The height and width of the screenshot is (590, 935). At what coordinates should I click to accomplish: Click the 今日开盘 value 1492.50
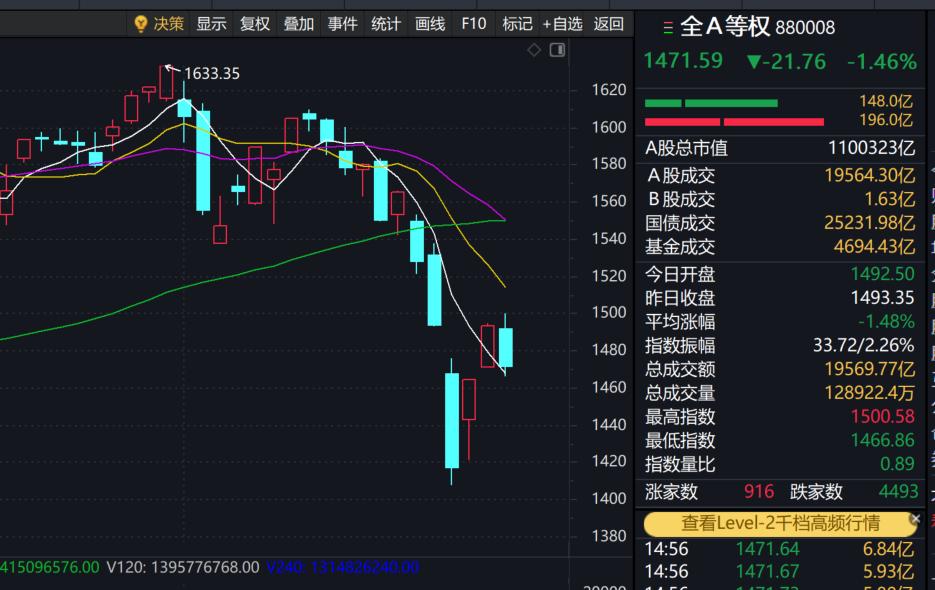[x=883, y=274]
